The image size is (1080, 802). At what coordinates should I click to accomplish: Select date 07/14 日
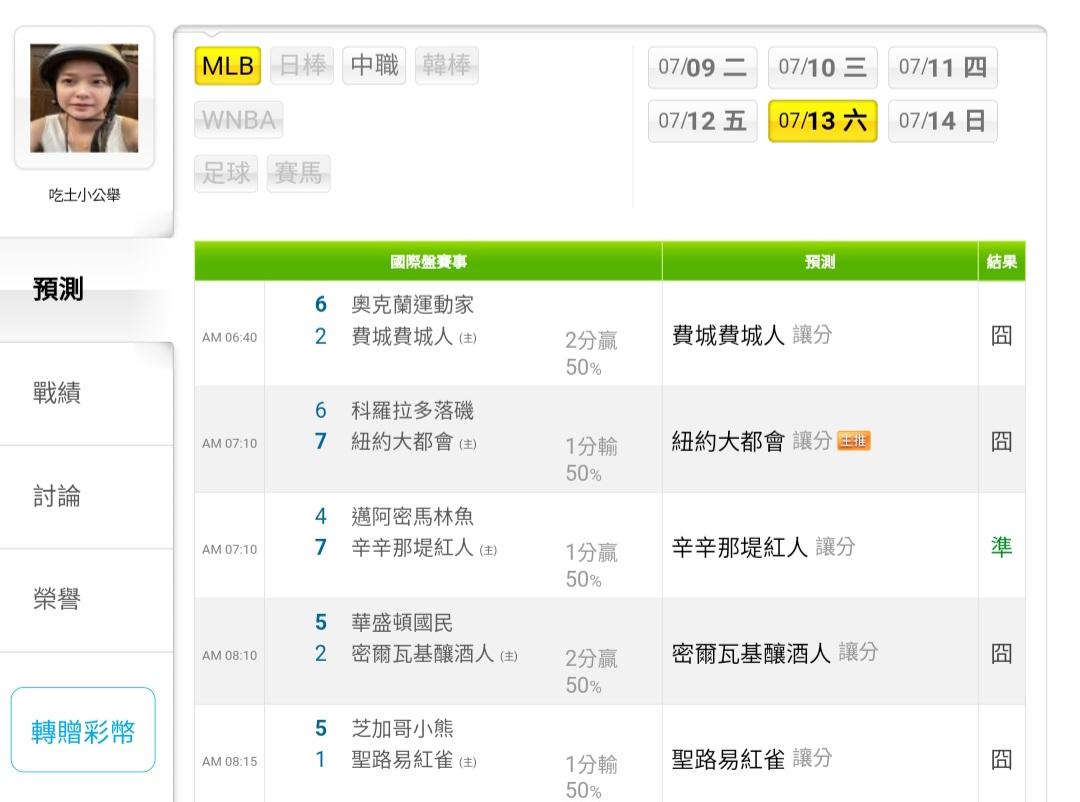[x=943, y=121]
